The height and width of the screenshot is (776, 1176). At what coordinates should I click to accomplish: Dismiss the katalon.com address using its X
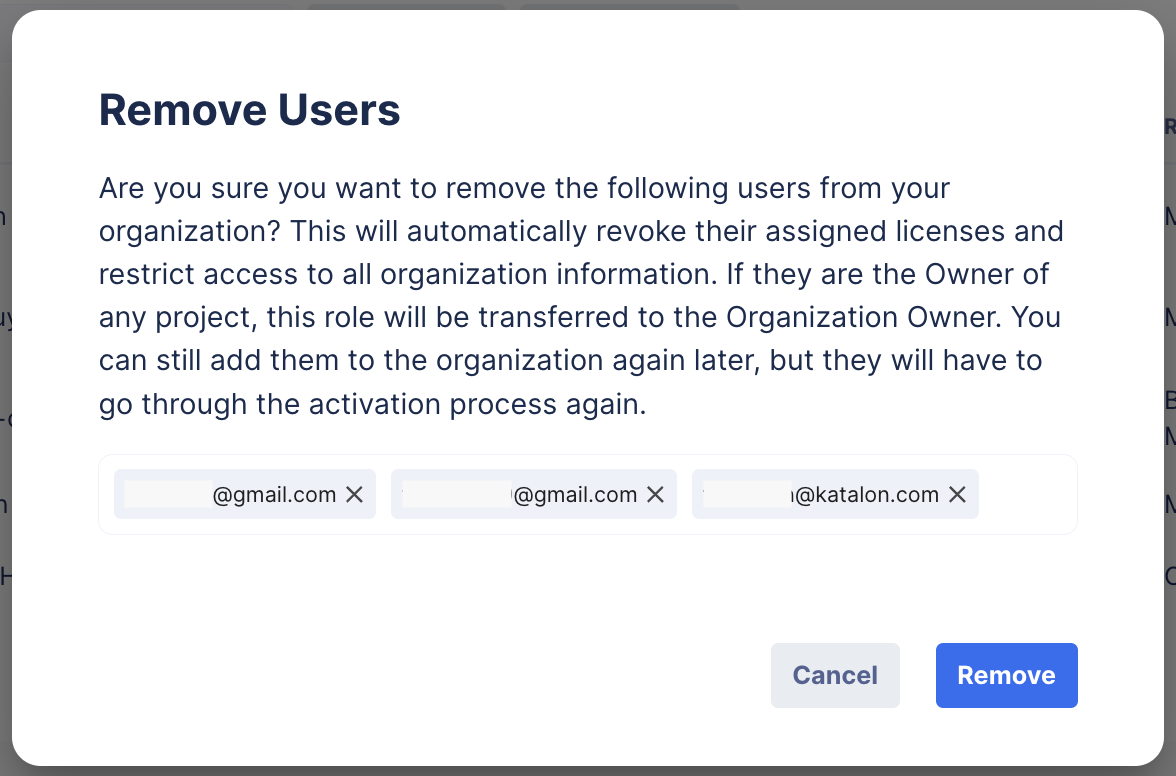point(957,494)
